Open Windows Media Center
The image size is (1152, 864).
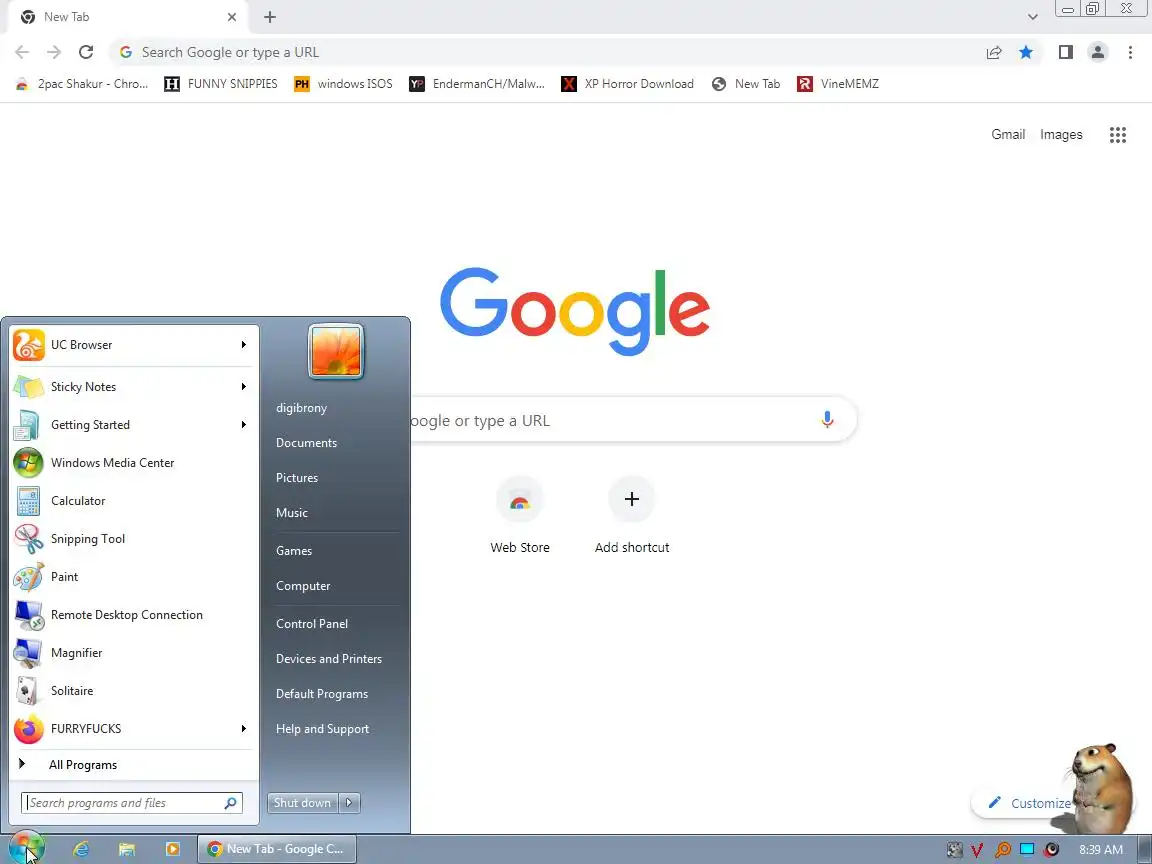point(134,463)
